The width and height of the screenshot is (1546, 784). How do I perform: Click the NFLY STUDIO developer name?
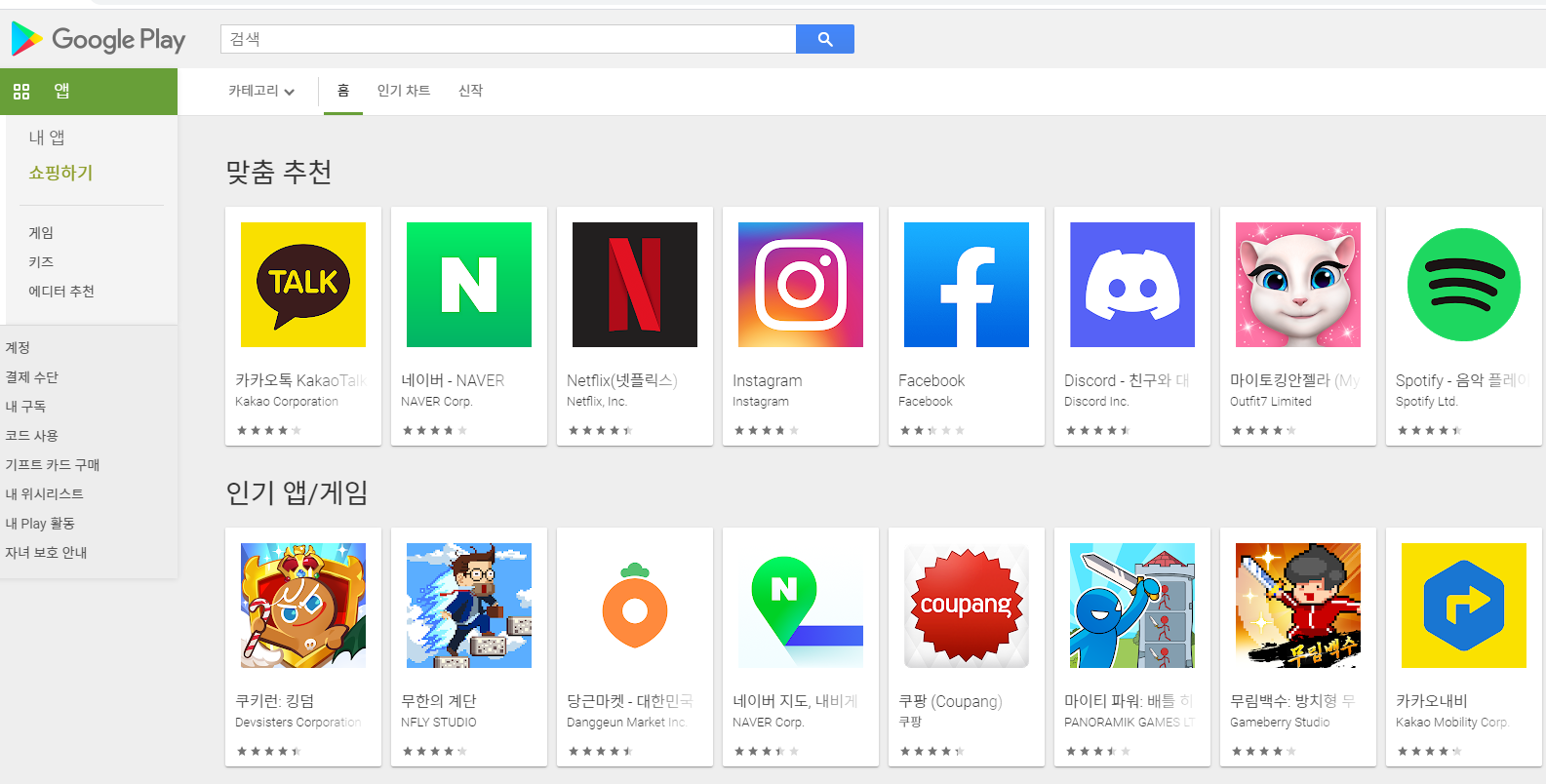[439, 723]
